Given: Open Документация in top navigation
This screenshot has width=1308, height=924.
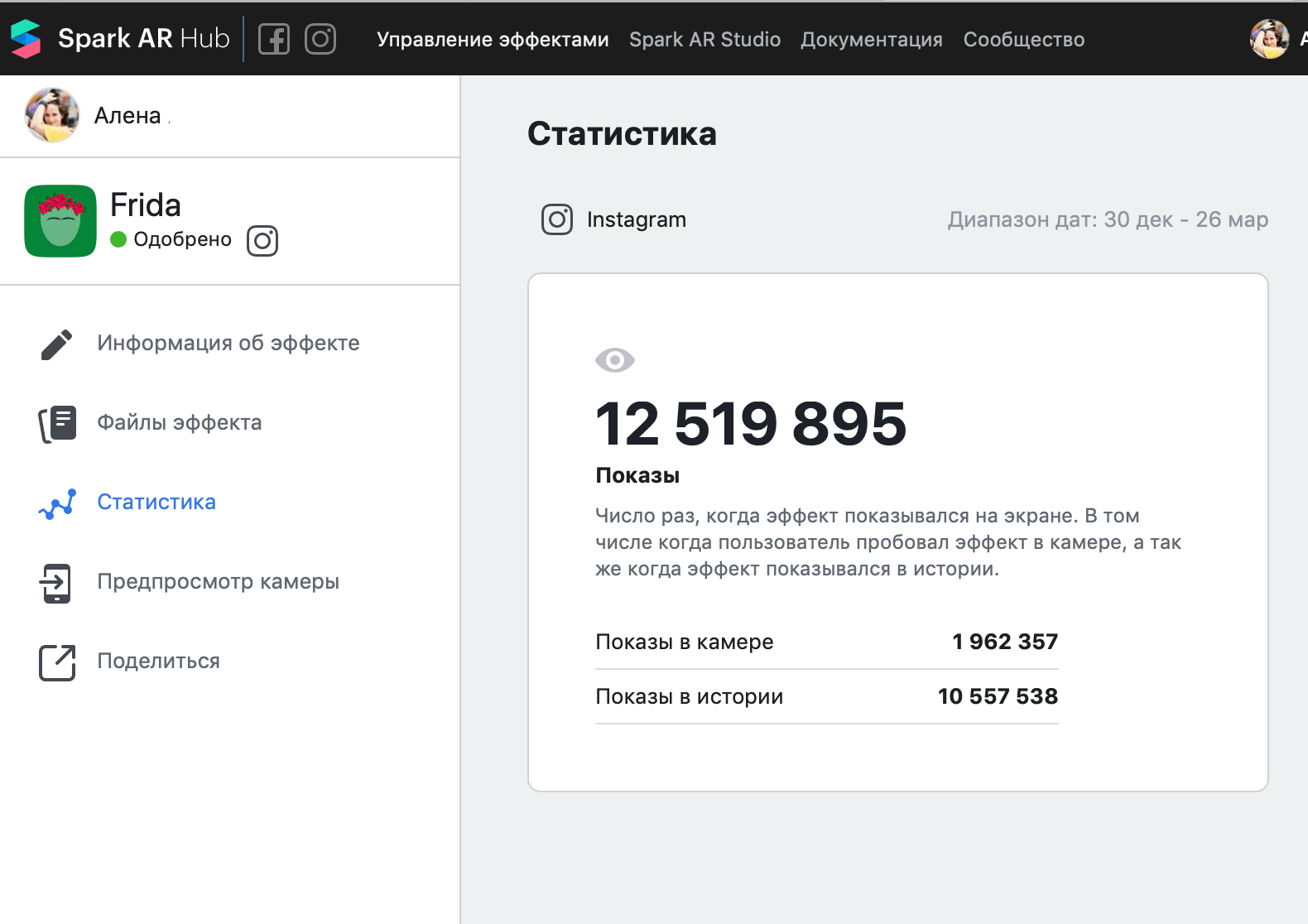Looking at the screenshot, I should coord(872,40).
